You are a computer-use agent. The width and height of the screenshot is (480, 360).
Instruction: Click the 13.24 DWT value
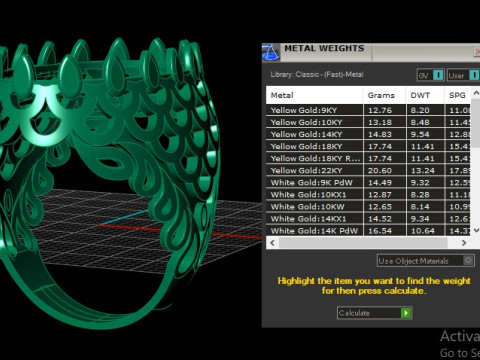click(422, 170)
